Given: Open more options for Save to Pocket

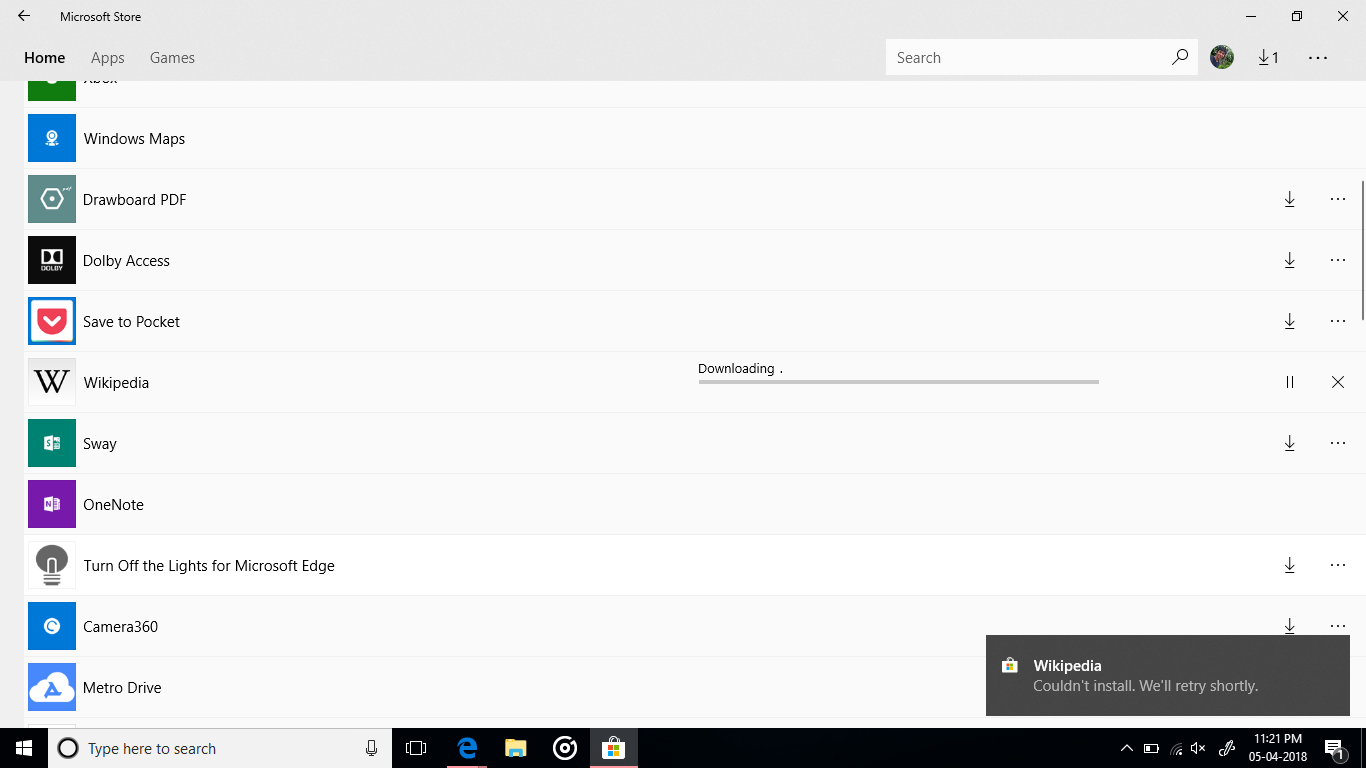Looking at the screenshot, I should pyautogui.click(x=1338, y=321).
